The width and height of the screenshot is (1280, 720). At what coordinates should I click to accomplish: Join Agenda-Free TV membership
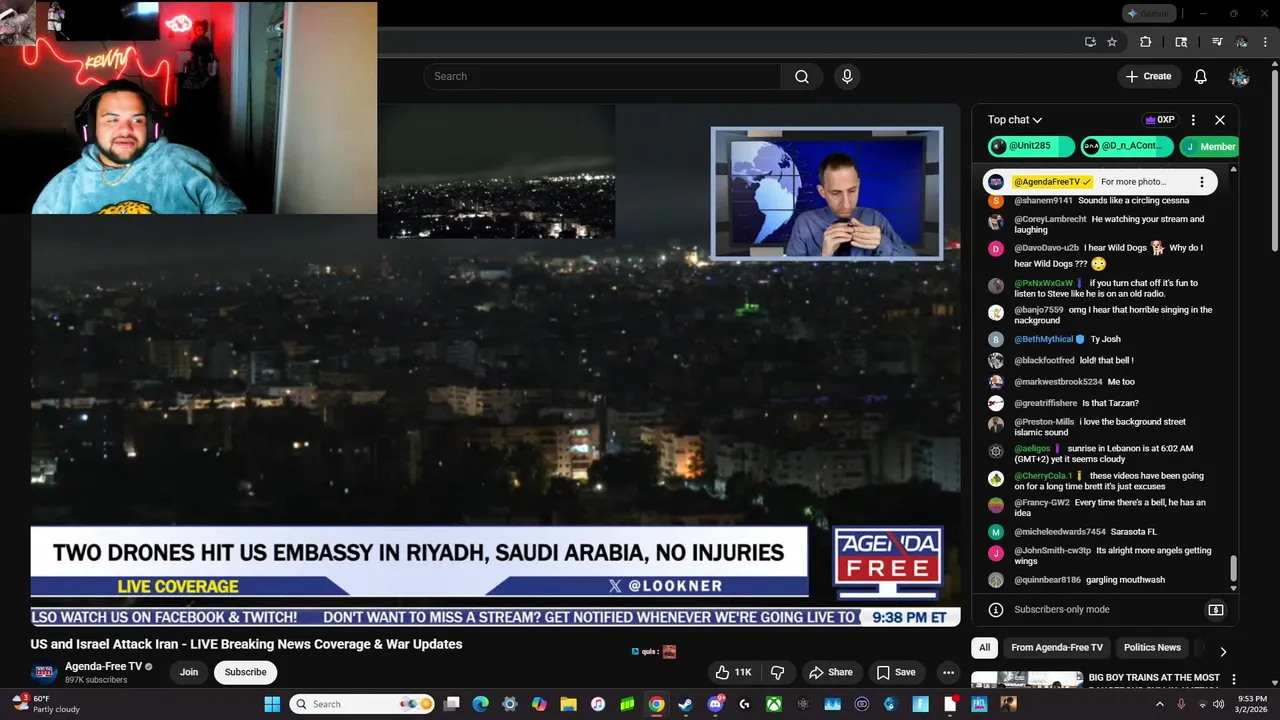click(x=189, y=672)
